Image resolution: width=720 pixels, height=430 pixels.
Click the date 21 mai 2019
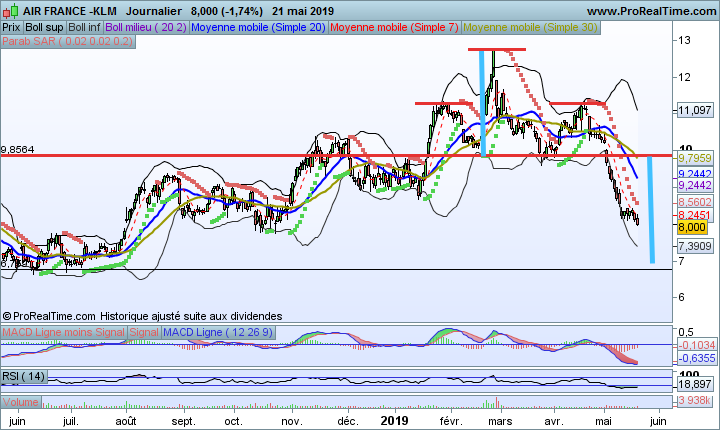pyautogui.click(x=303, y=11)
